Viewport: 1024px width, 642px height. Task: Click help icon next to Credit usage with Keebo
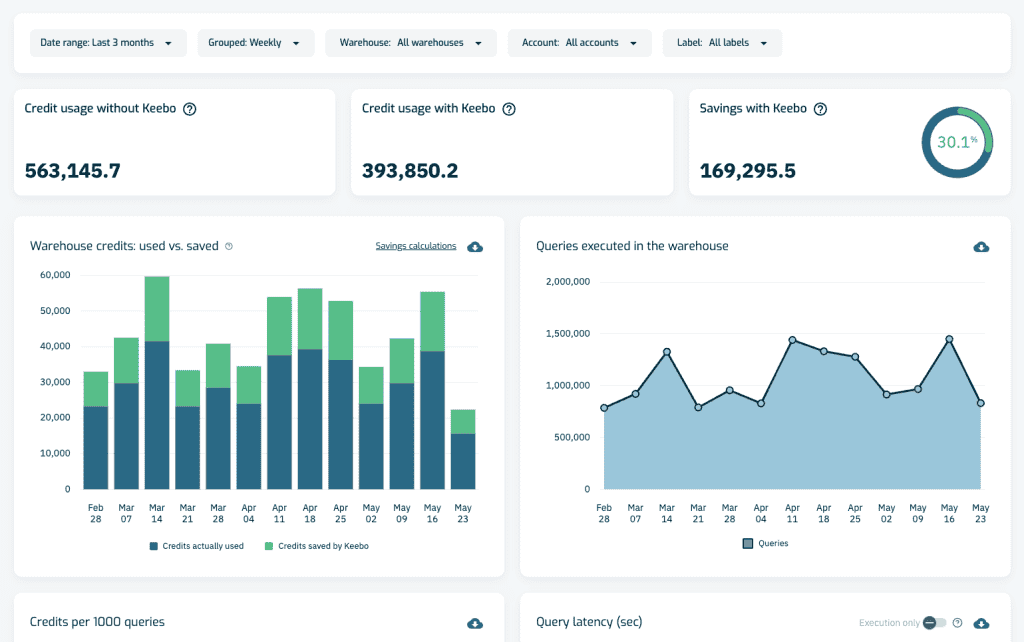509,109
